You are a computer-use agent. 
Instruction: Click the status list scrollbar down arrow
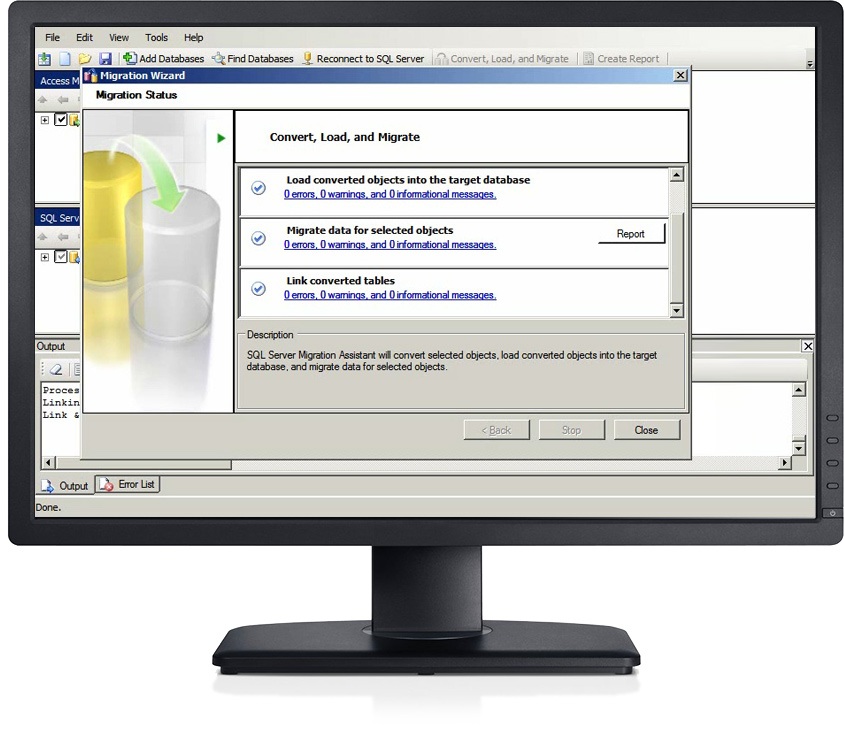click(676, 311)
